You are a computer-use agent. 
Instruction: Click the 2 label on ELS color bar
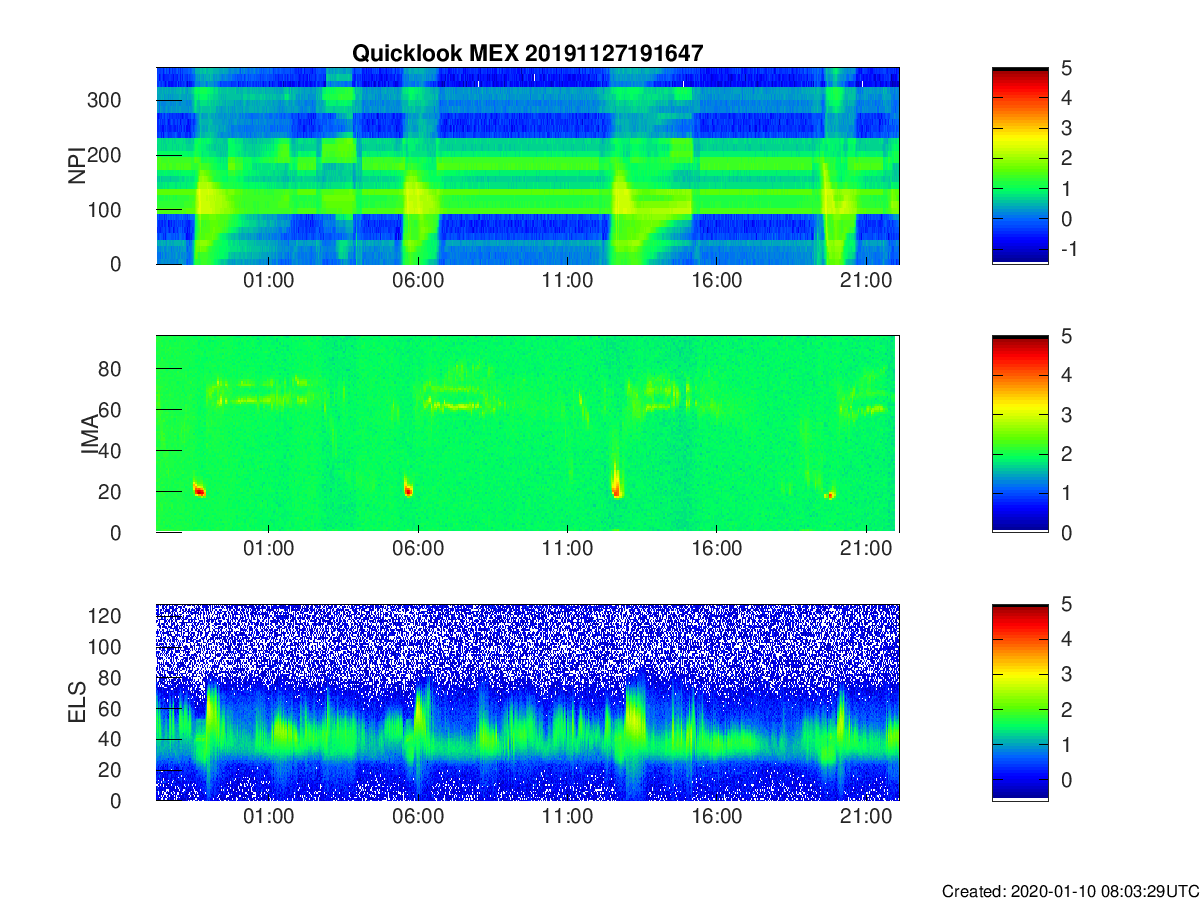pyautogui.click(x=1067, y=710)
